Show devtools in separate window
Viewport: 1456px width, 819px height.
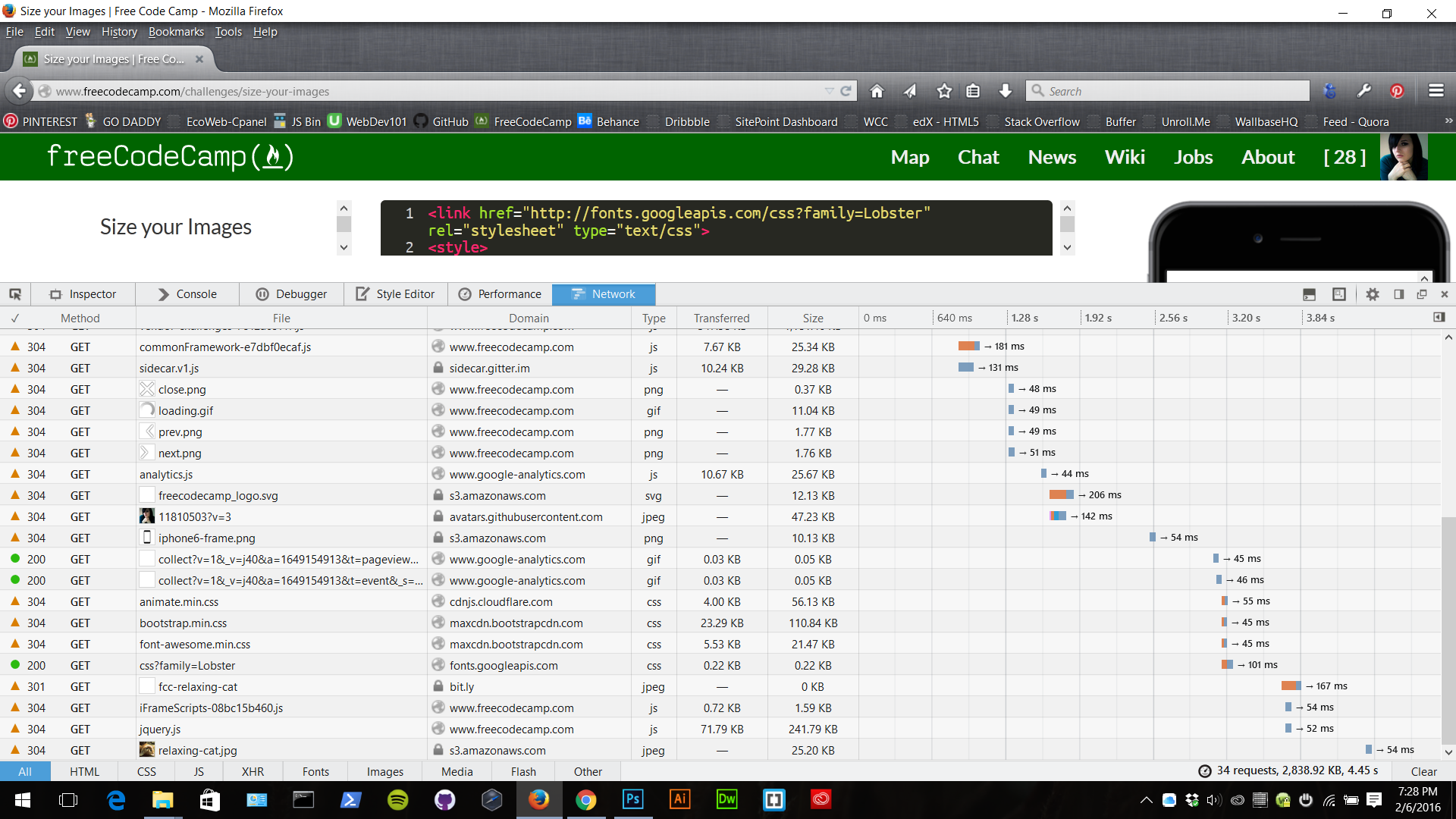tap(1422, 294)
